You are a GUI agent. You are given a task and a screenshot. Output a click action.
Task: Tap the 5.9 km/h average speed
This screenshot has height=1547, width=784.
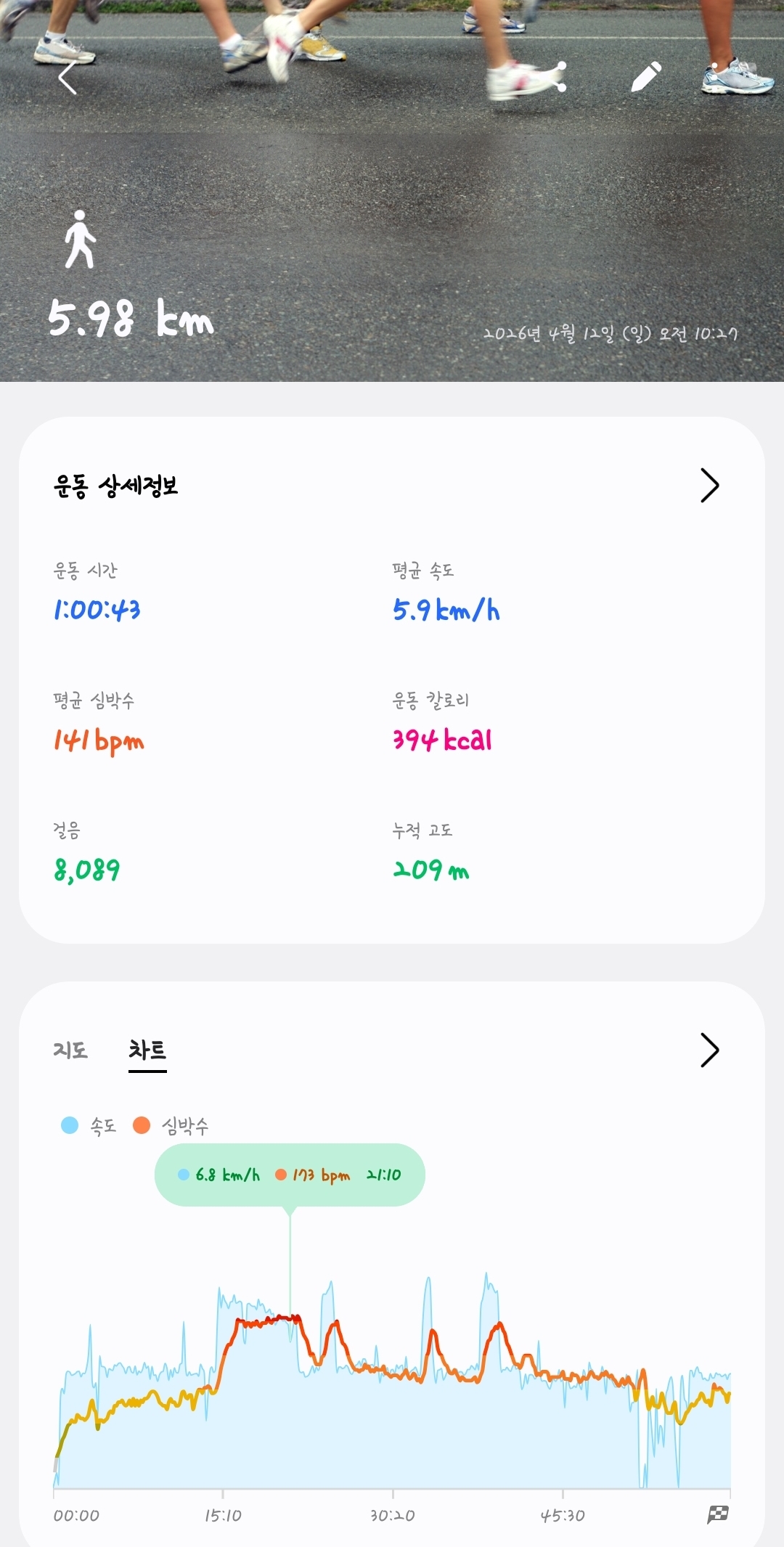[446, 610]
